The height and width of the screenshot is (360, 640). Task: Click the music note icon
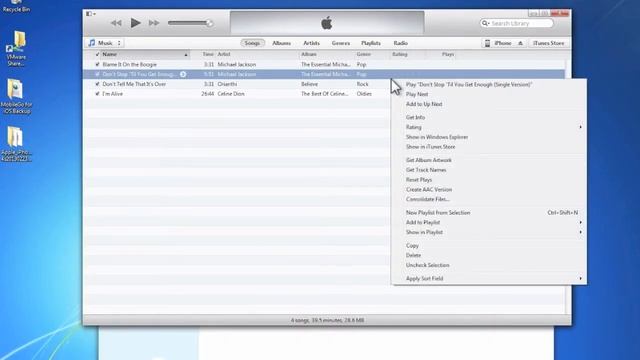click(92, 43)
